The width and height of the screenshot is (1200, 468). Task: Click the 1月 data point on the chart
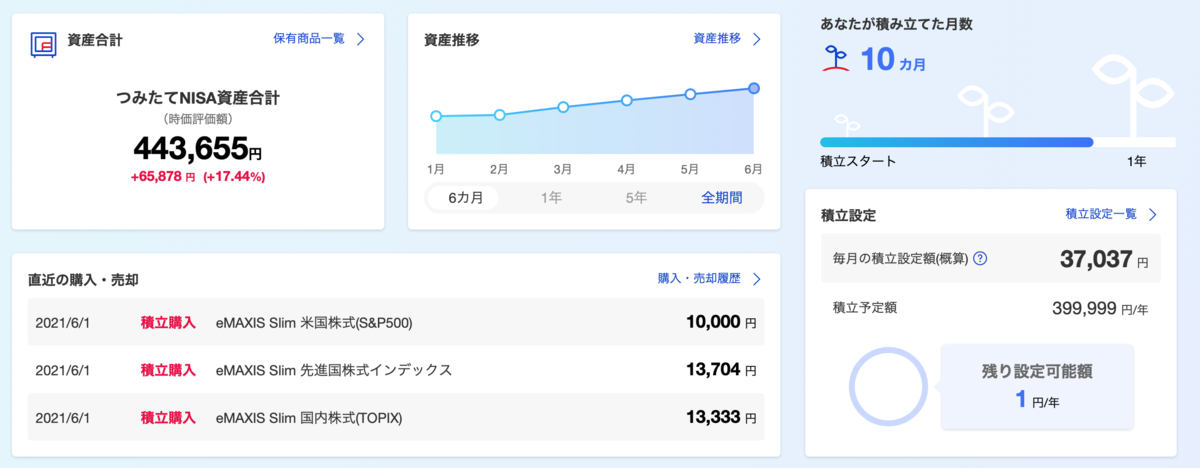(436, 116)
